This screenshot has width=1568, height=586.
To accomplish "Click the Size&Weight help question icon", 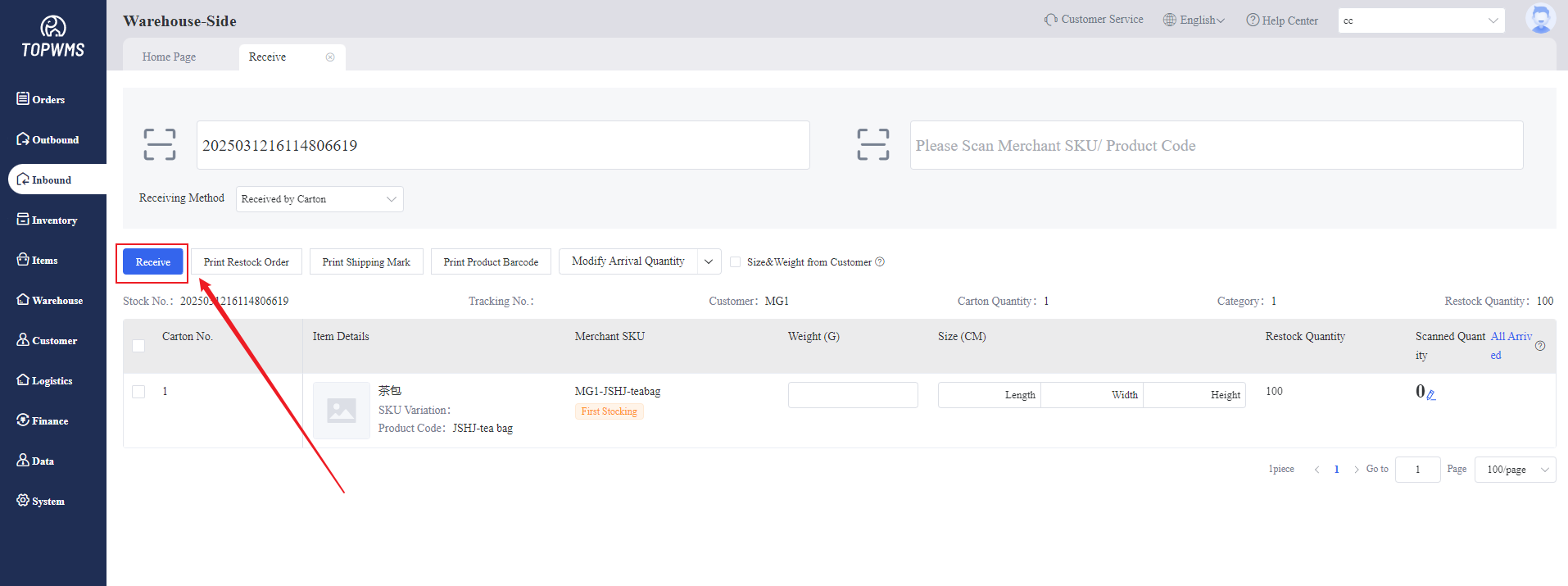I will tap(880, 262).
